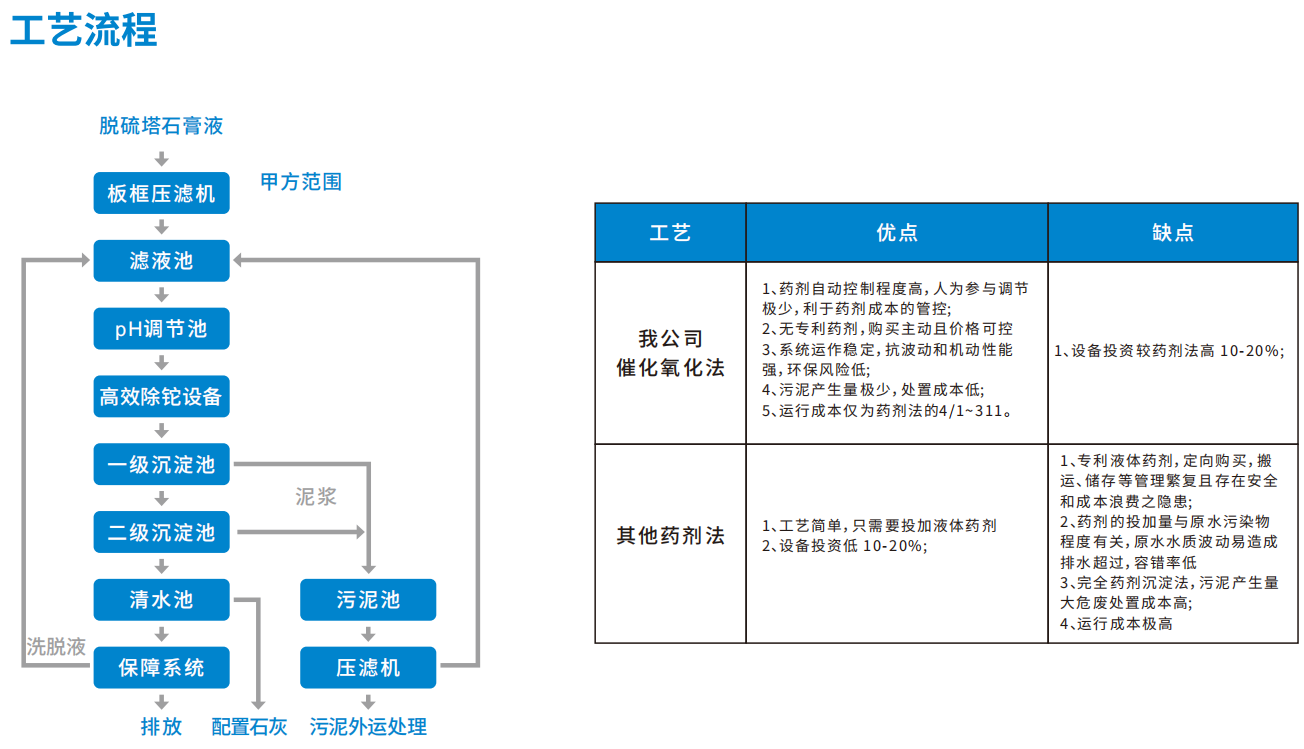The image size is (1304, 749).
Task: Select the 压滤机 box below 污泥池
Action: click(368, 667)
